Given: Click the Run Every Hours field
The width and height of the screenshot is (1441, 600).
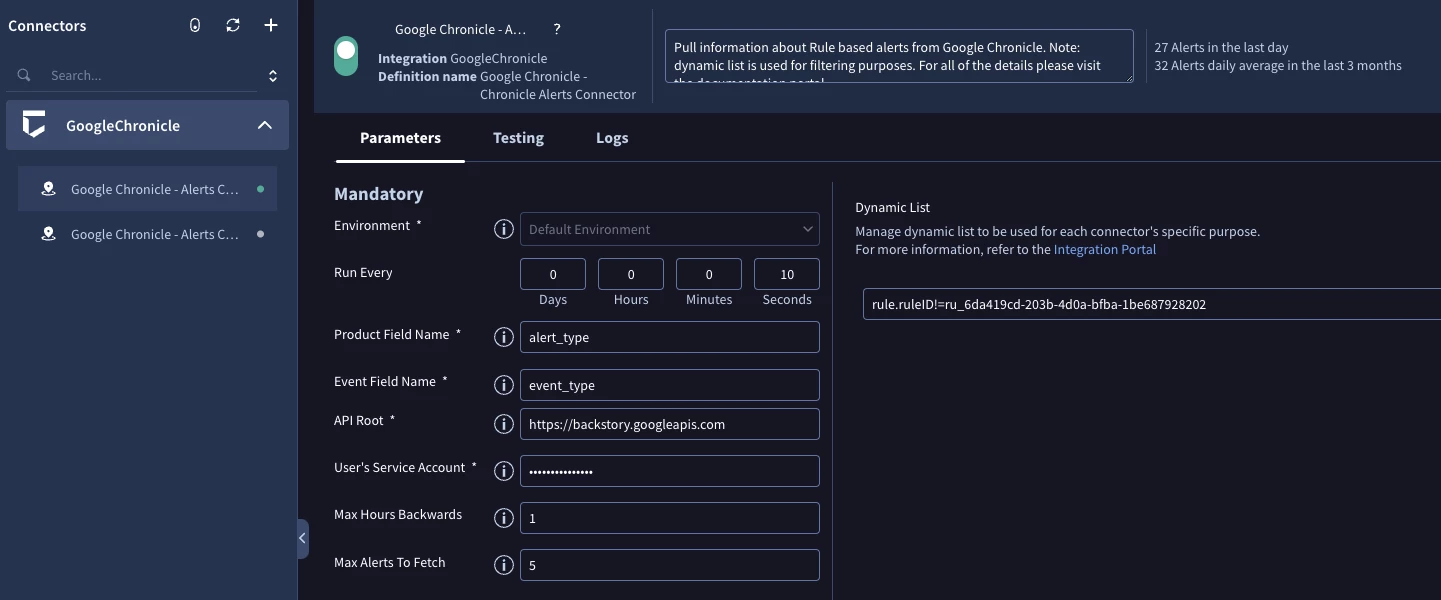Looking at the screenshot, I should click(631, 274).
